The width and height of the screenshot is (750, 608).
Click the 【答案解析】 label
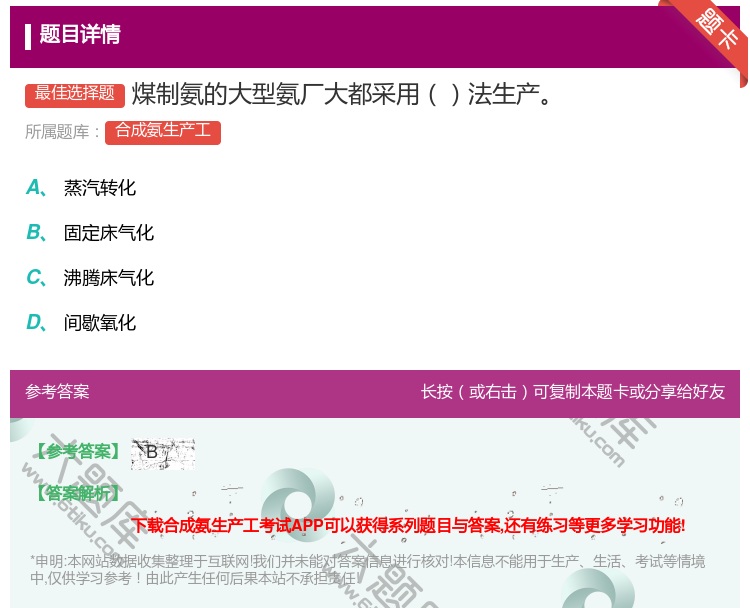(78, 493)
